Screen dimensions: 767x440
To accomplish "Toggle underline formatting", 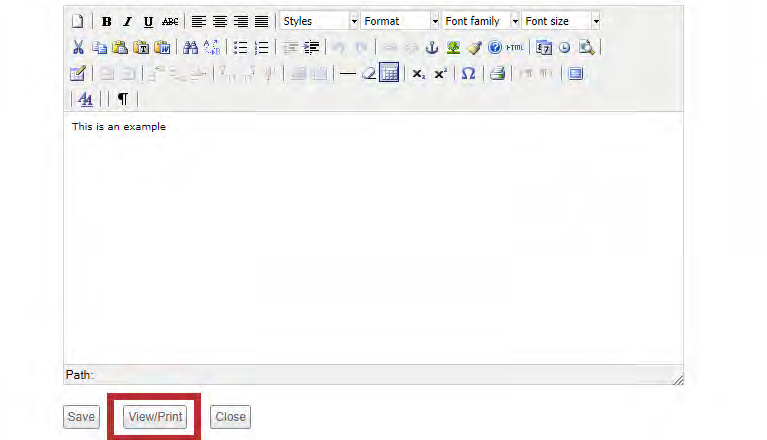I will point(148,21).
